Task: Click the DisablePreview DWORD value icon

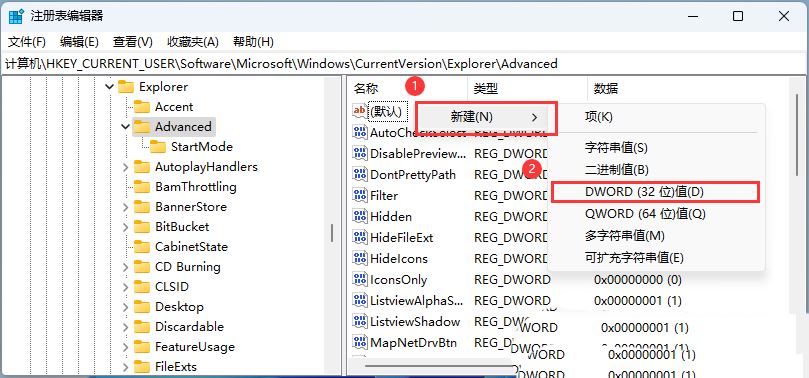Action: [x=360, y=153]
